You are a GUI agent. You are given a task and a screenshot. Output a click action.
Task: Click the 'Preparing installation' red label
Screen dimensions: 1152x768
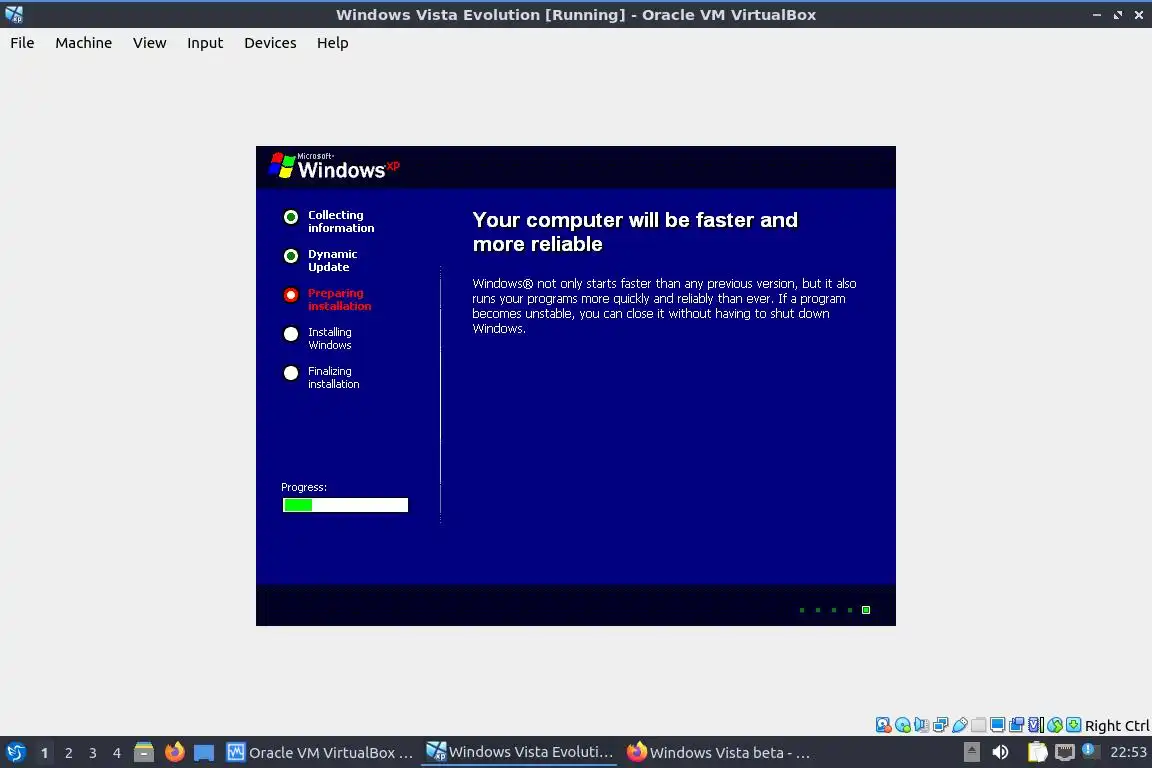coord(339,299)
